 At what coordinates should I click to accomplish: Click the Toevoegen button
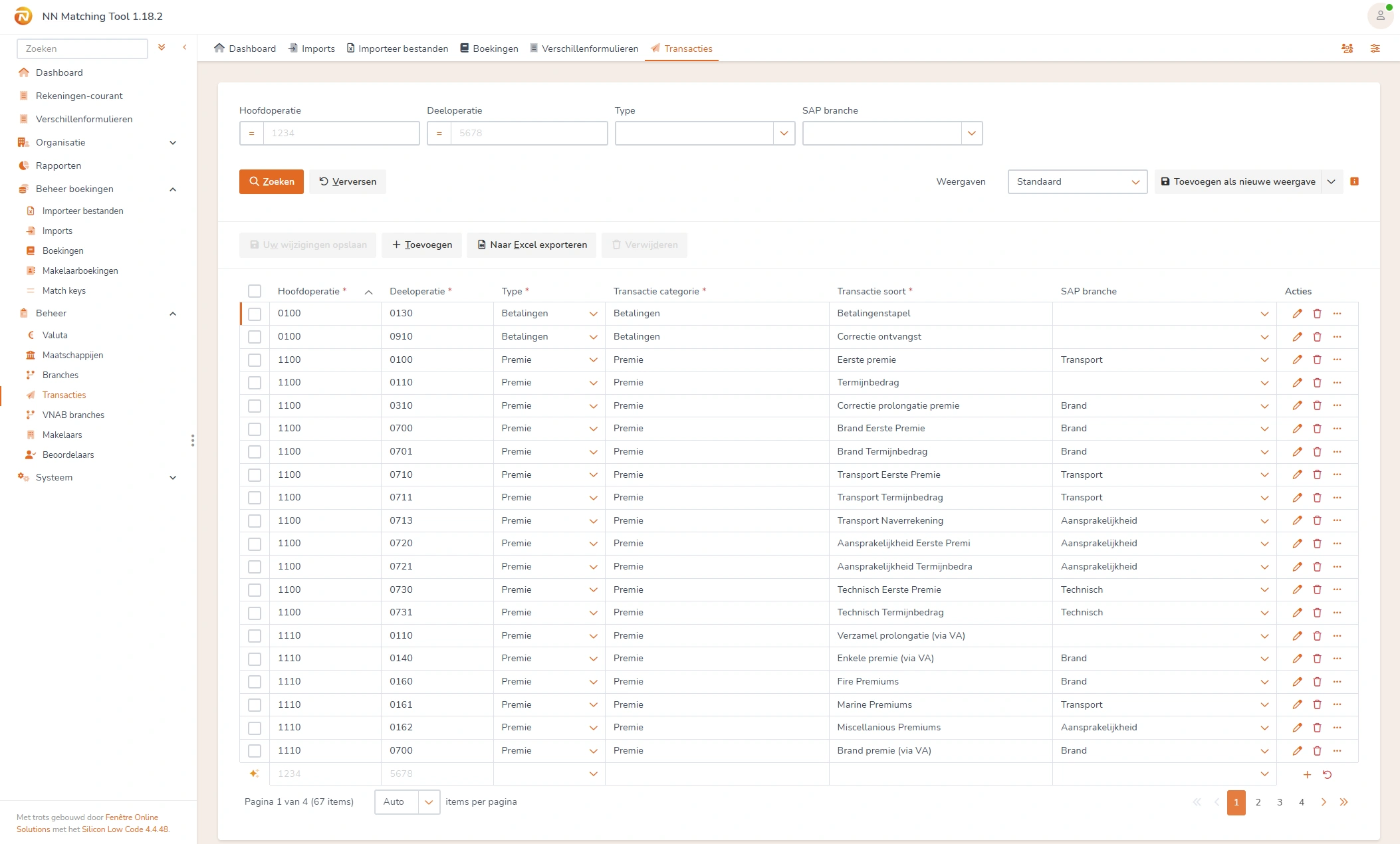(x=422, y=245)
